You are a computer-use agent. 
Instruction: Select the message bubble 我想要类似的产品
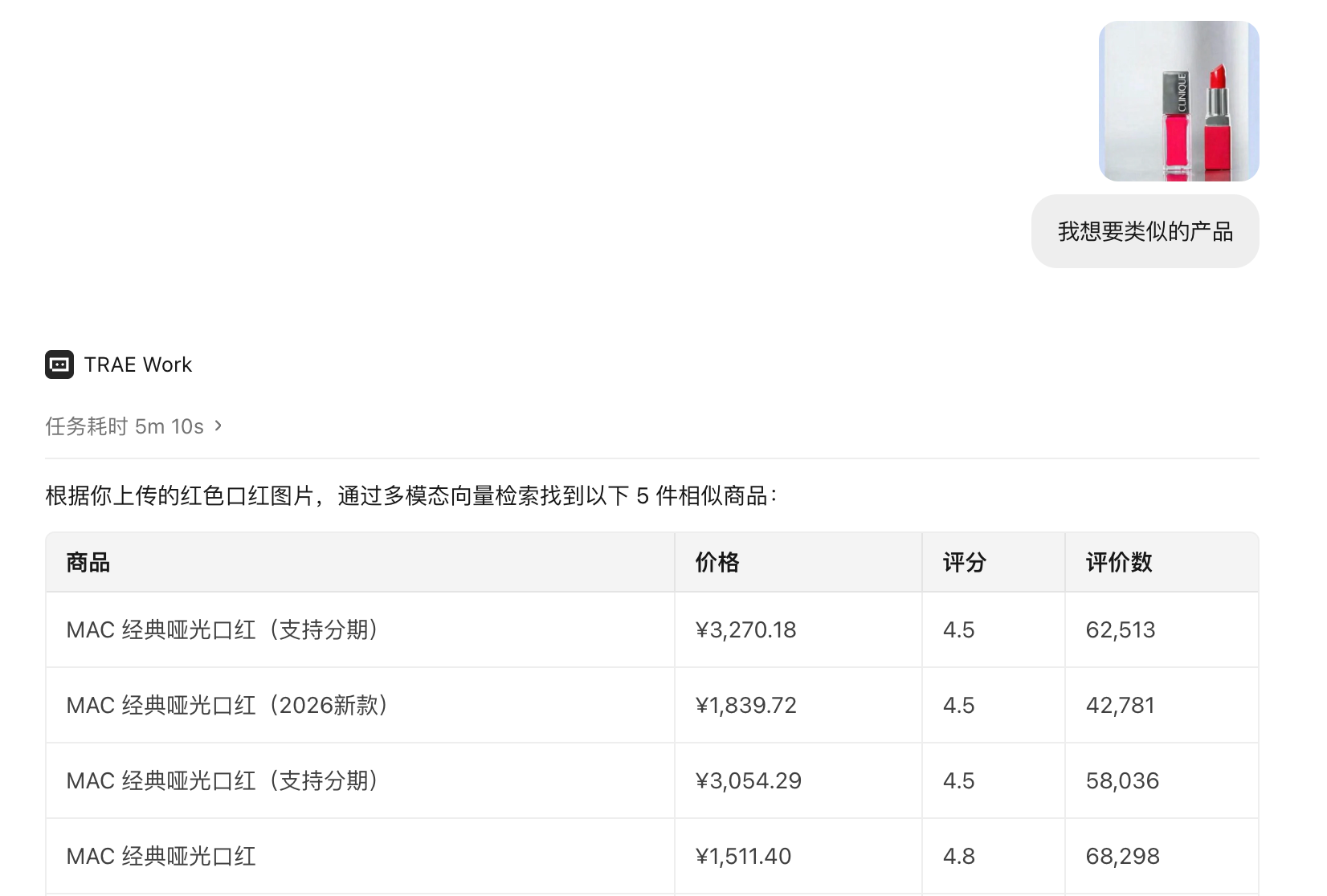(1145, 231)
